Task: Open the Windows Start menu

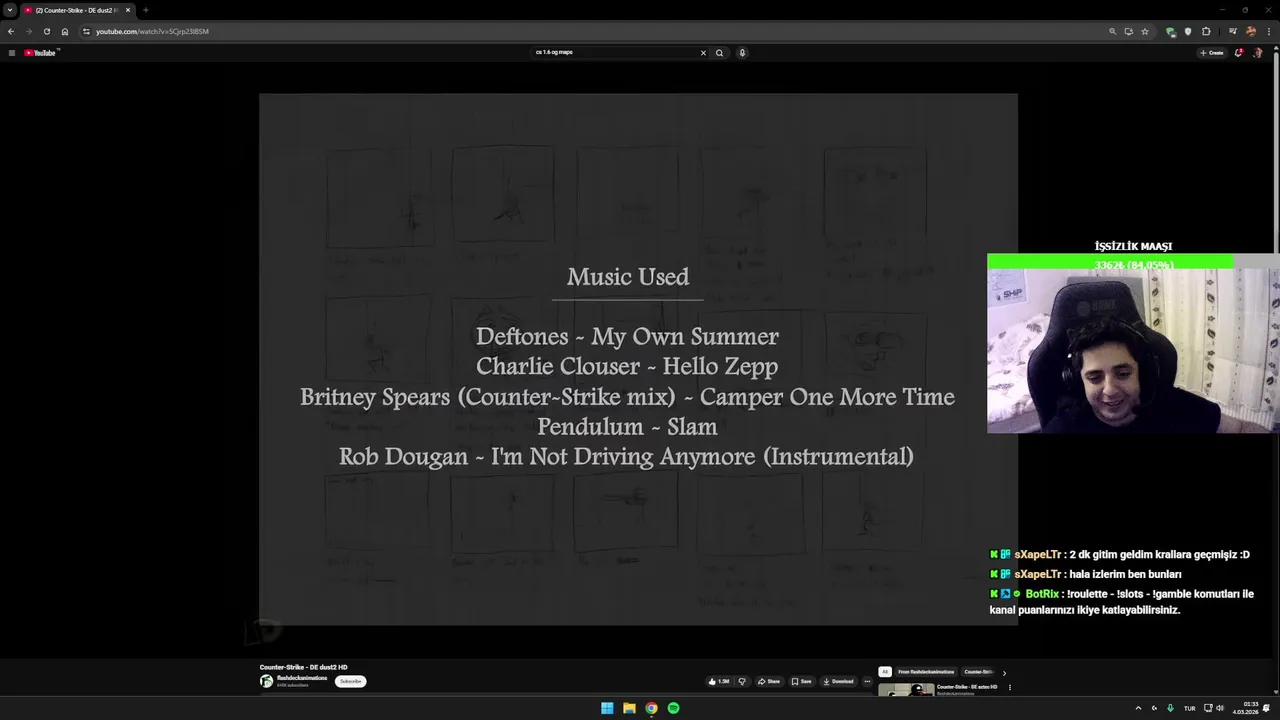Action: coord(607,708)
